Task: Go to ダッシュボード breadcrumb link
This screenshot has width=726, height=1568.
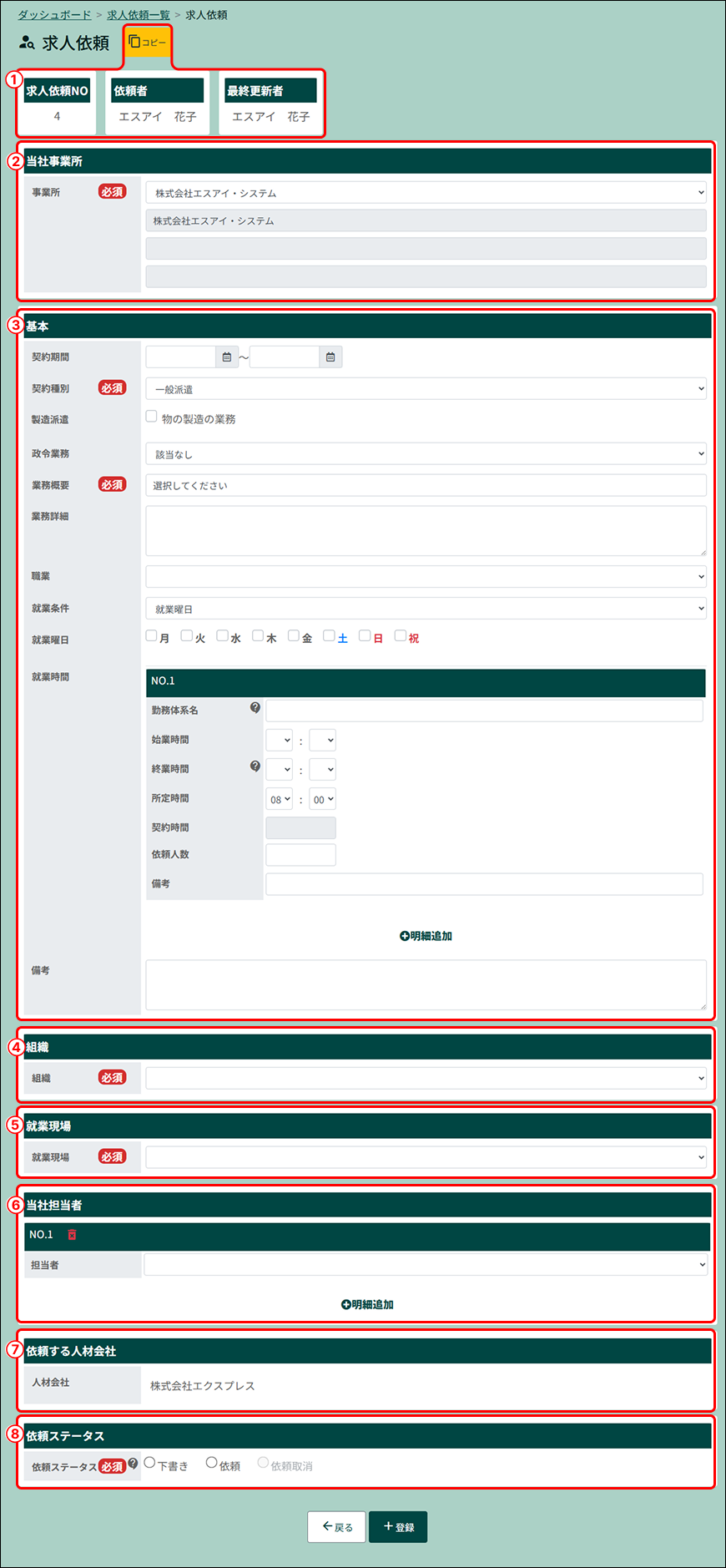Action: tap(54, 15)
